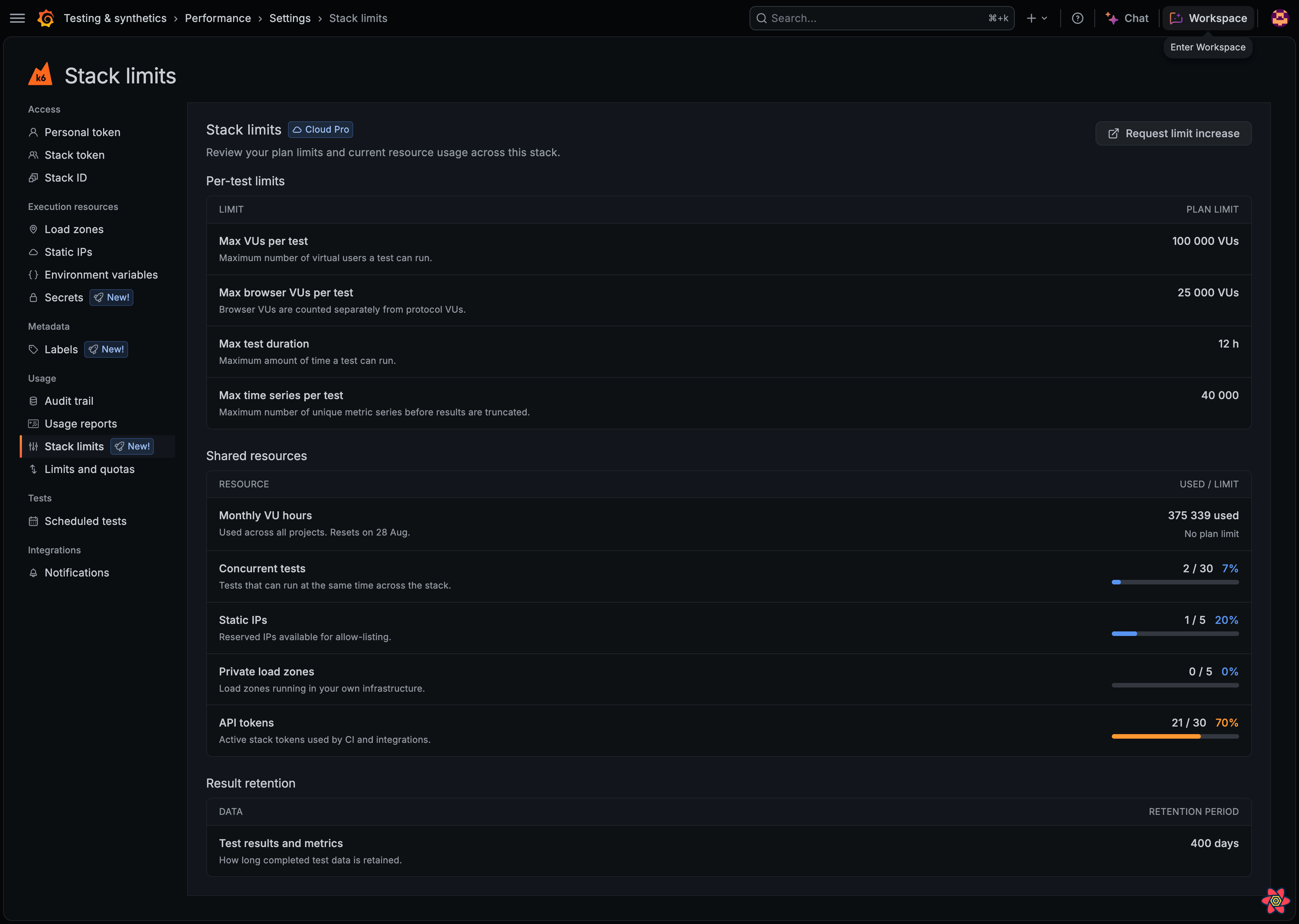1299x924 pixels.
Task: Click the API tokens orange usage bar
Action: [1175, 736]
